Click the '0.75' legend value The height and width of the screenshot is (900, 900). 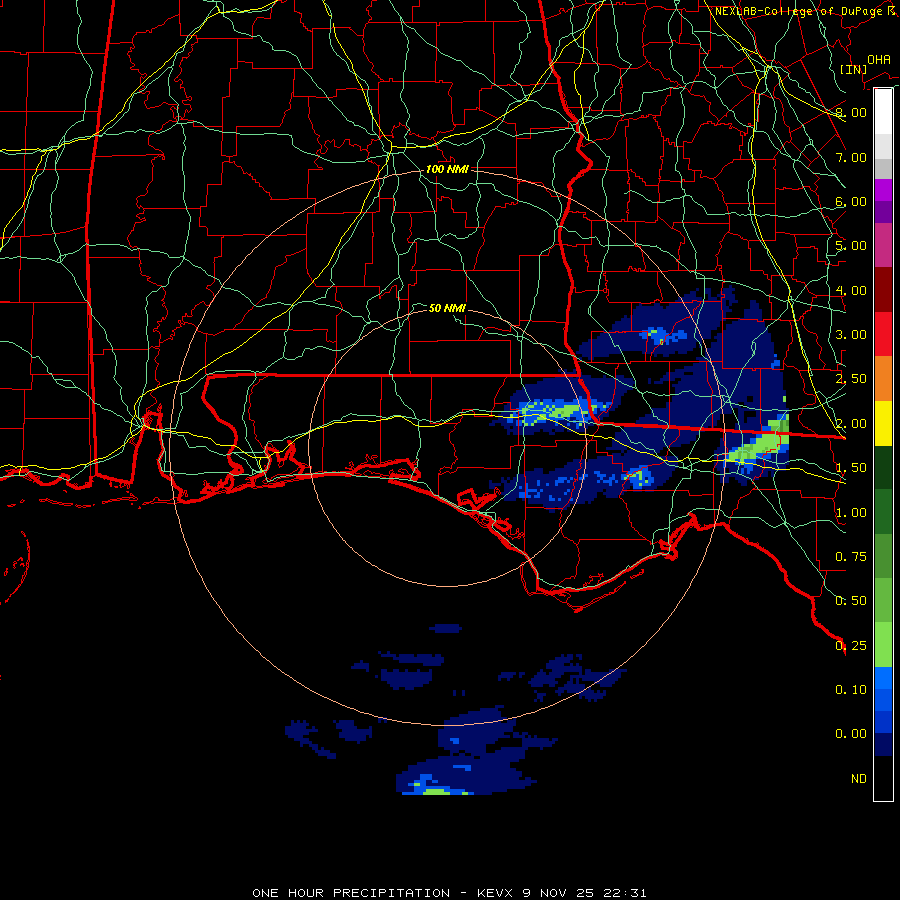pyautogui.click(x=851, y=557)
